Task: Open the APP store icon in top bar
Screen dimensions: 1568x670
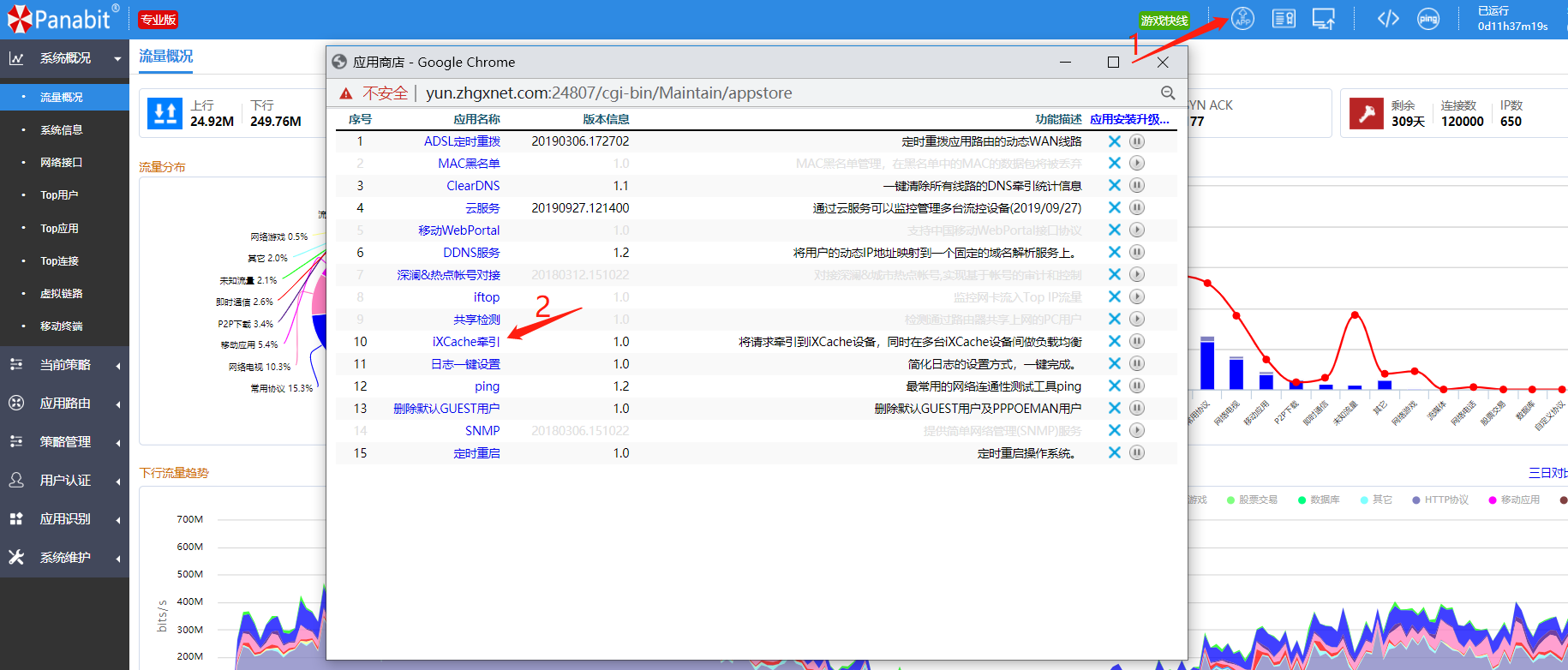Action: point(1242,18)
